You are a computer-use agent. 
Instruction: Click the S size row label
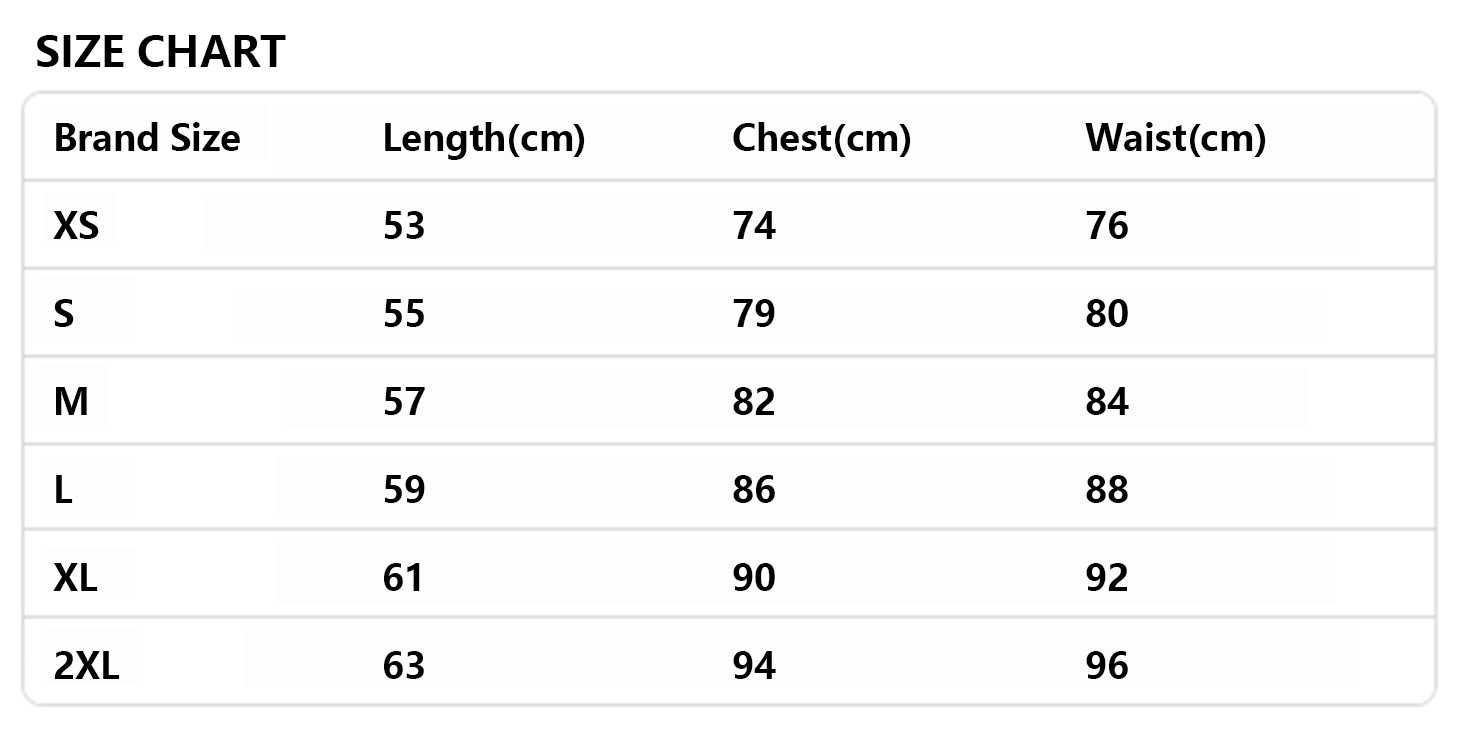[64, 314]
